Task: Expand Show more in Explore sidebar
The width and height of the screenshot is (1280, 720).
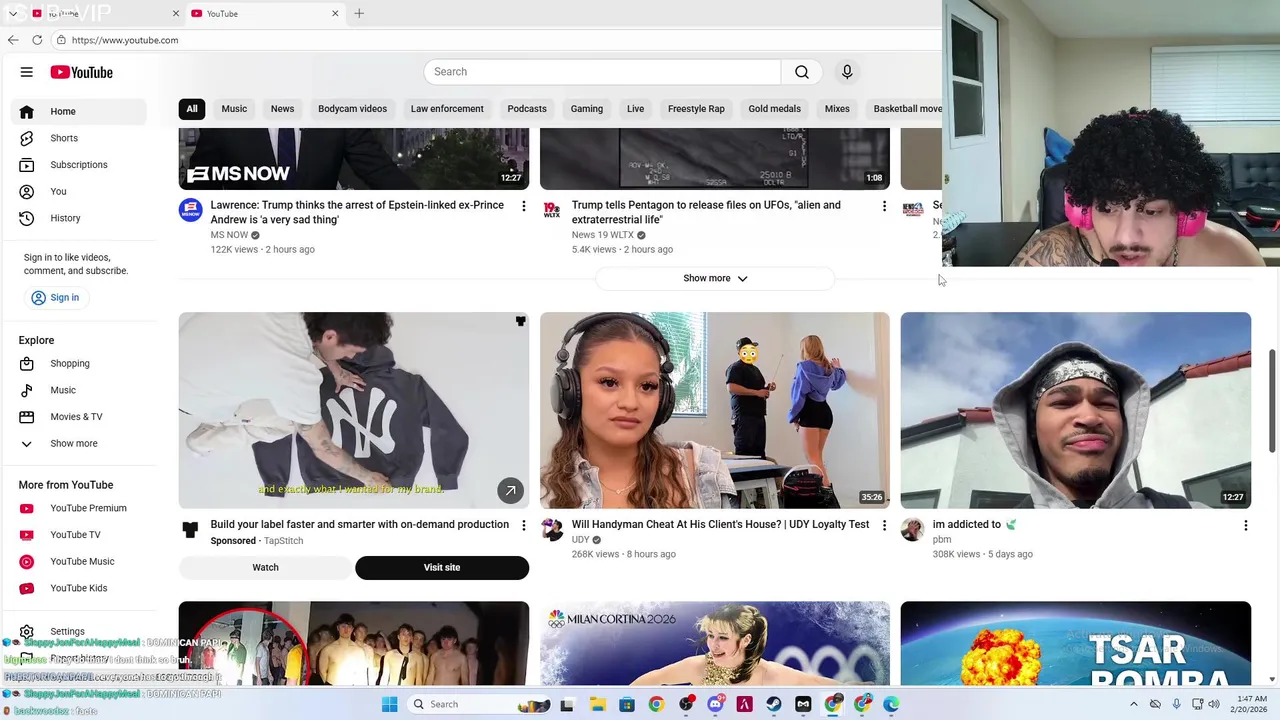Action: point(80,443)
